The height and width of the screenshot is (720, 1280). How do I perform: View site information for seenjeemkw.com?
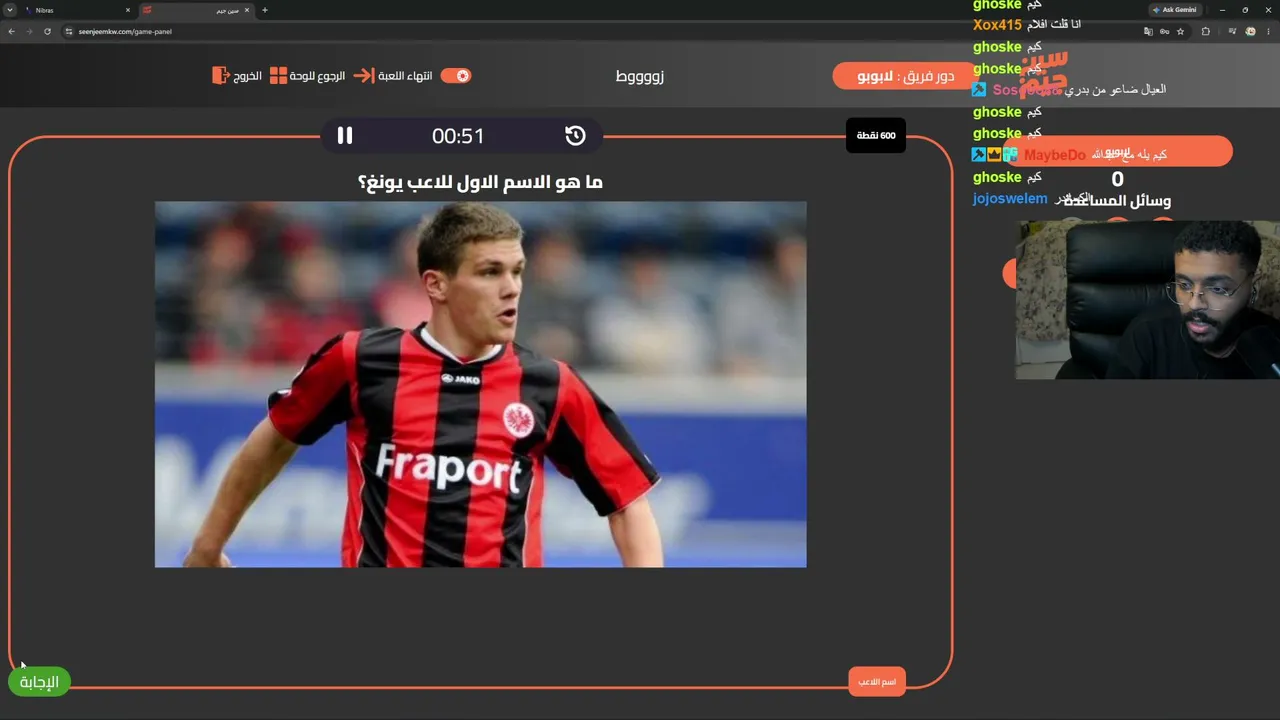pos(69,31)
